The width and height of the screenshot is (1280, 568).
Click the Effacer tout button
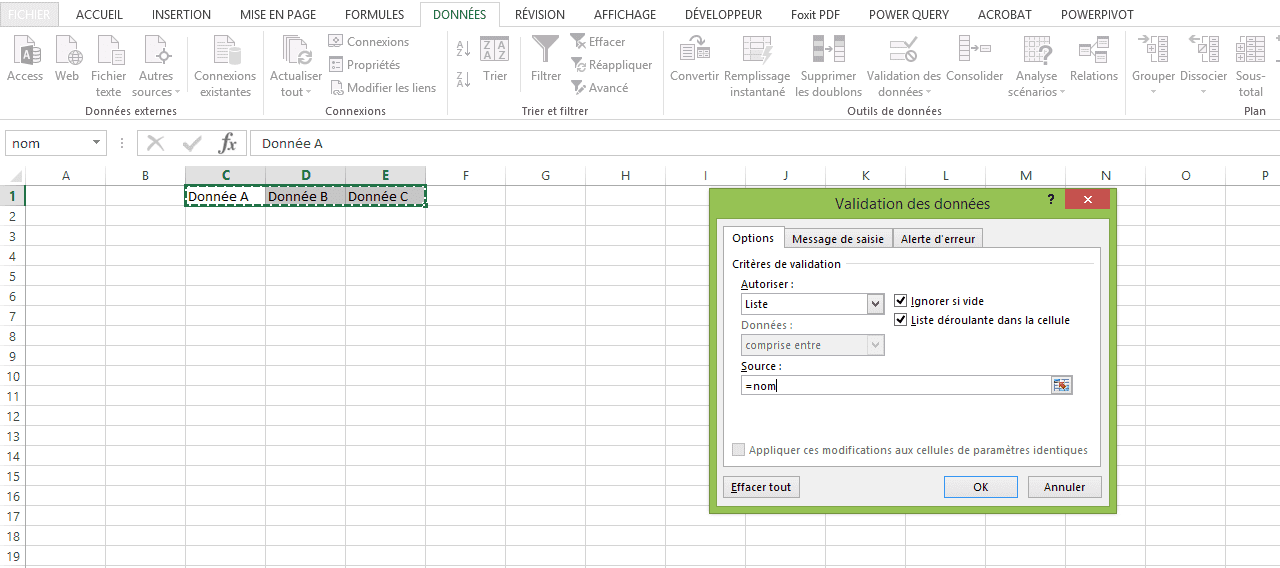(x=761, y=487)
